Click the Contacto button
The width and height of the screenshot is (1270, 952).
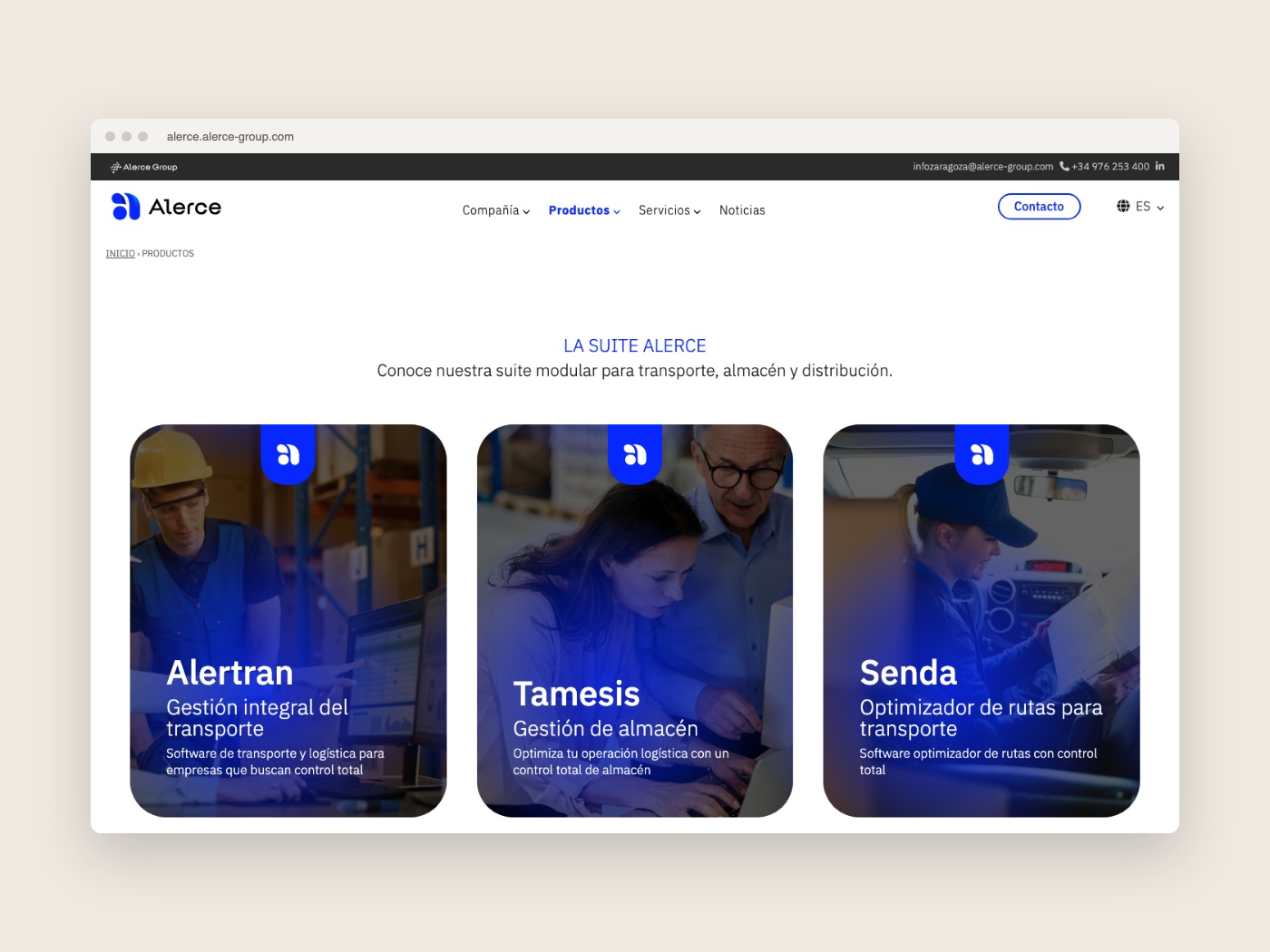click(1039, 207)
